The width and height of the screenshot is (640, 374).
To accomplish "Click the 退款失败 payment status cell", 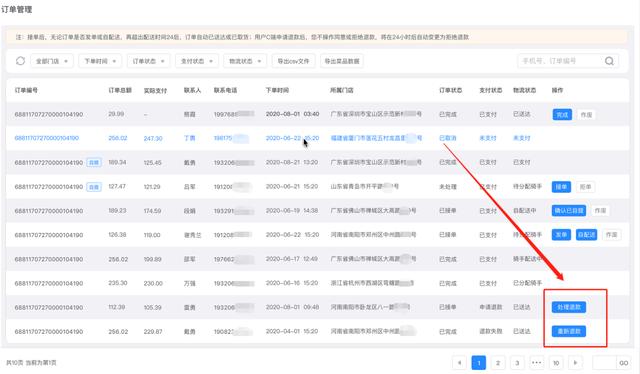I will (x=491, y=331).
